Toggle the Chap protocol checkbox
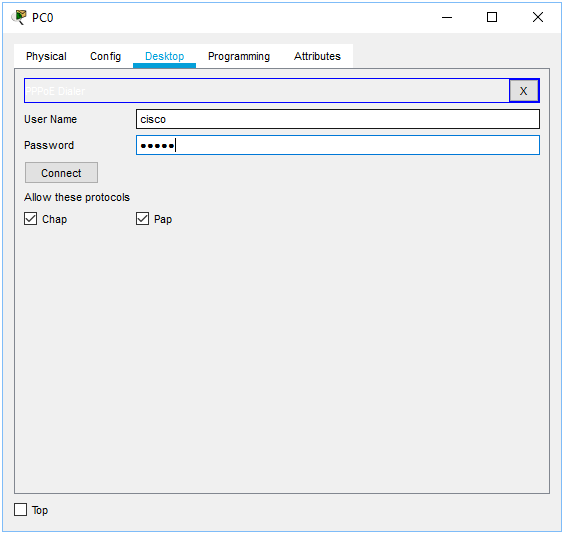Image resolution: width=567 pixels, height=536 pixels. (x=31, y=219)
